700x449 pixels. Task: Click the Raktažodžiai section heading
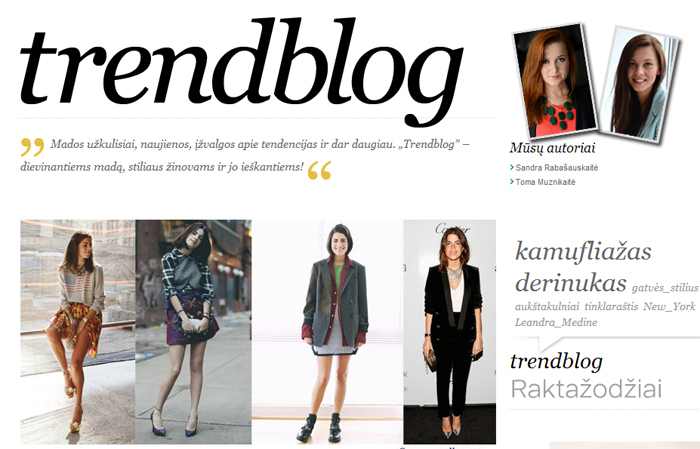586,389
